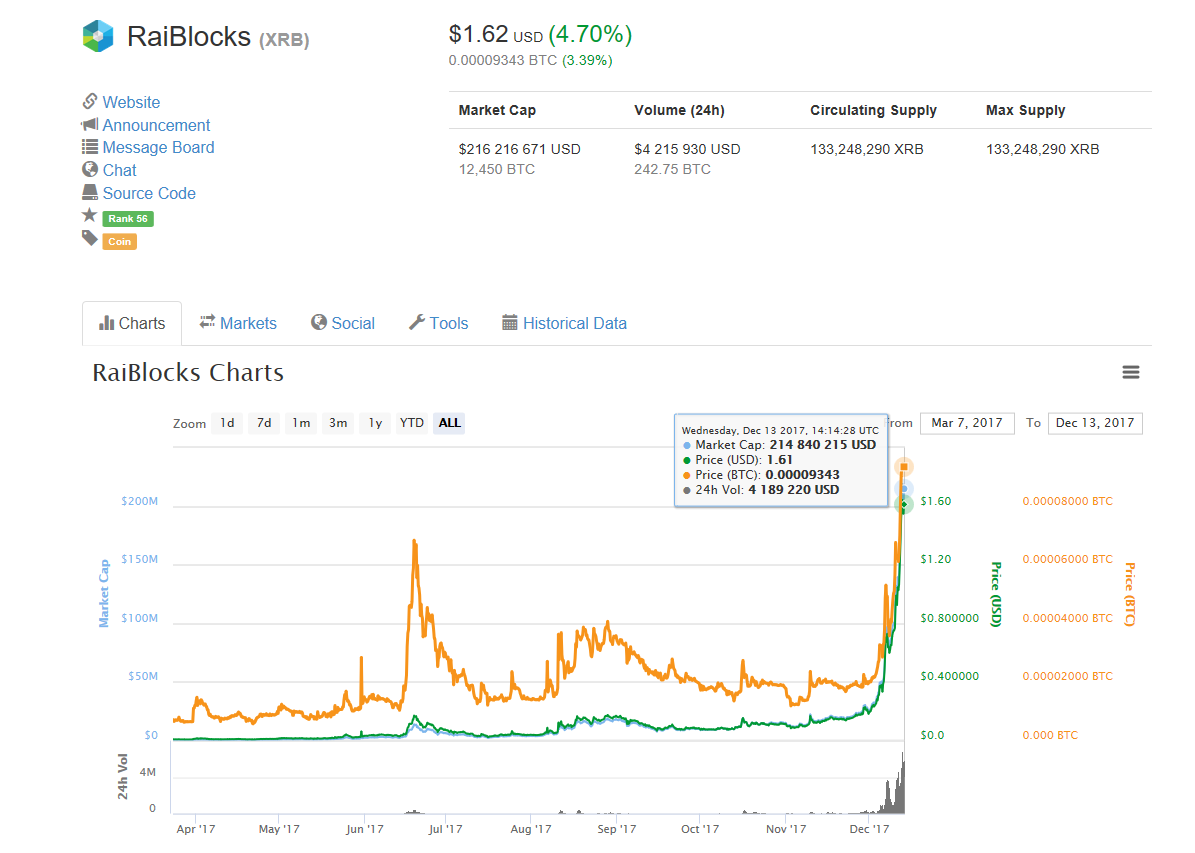Click the globe icon beside Chat
Screen dimensions: 1195x853
[x=90, y=169]
